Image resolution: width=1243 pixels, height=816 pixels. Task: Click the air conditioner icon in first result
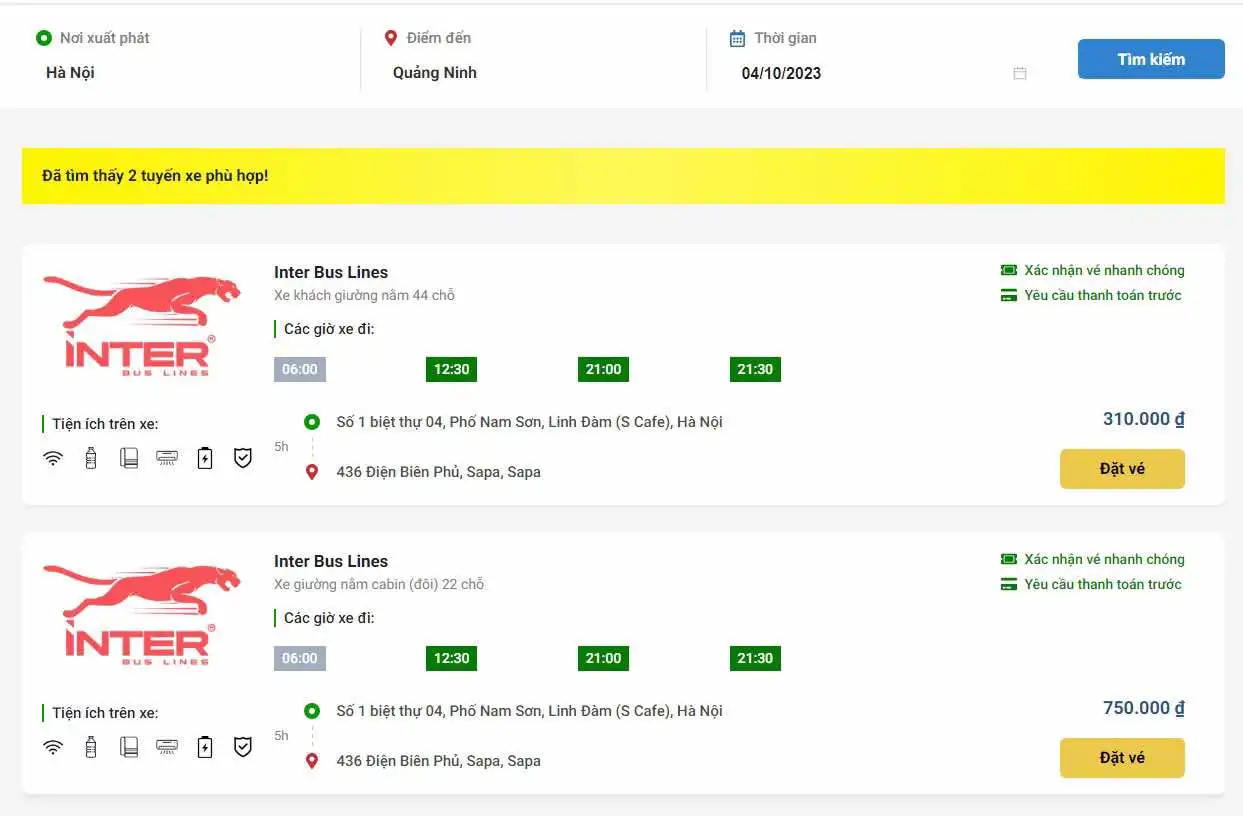(167, 459)
